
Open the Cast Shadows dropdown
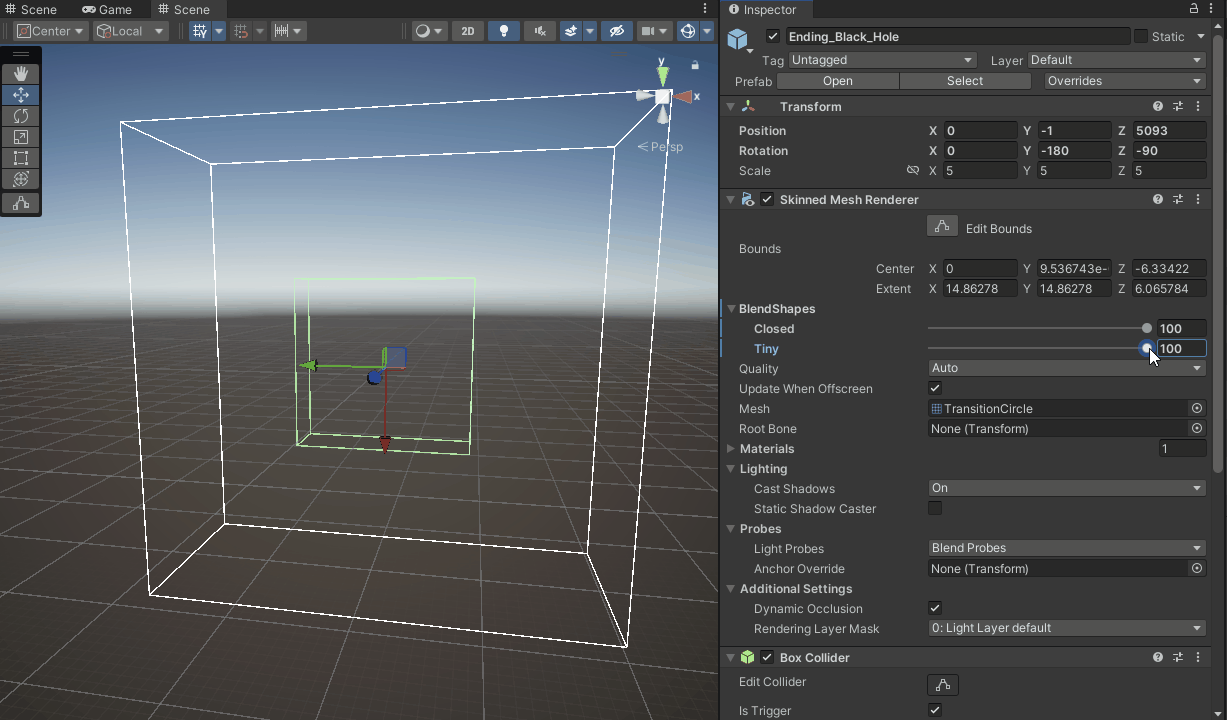pos(1066,488)
